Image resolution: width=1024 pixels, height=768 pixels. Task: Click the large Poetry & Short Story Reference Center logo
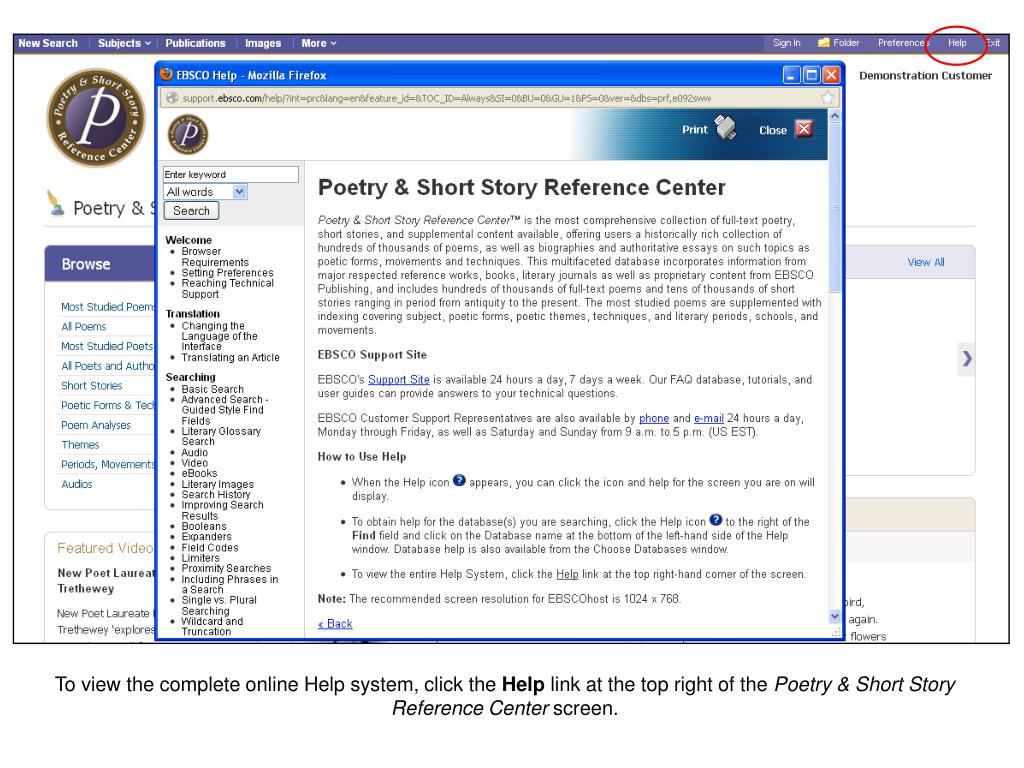click(95, 118)
